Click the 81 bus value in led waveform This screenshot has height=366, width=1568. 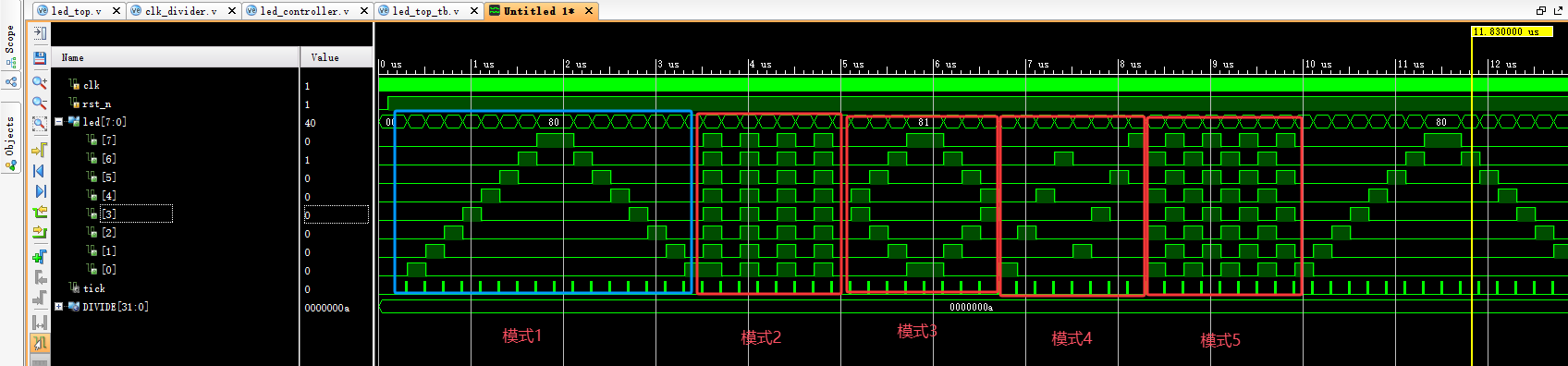924,122
